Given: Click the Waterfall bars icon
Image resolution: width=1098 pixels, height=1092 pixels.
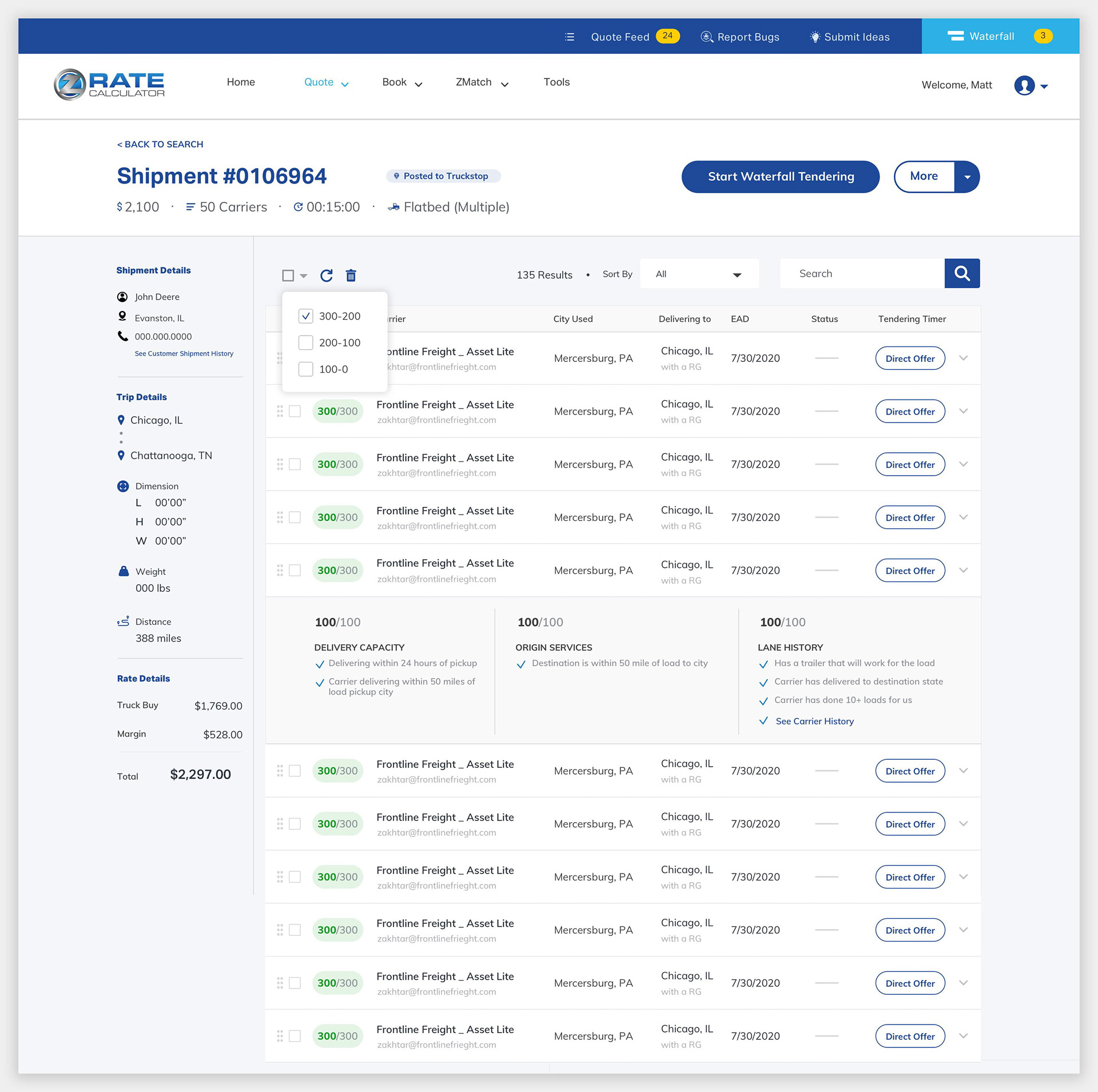Looking at the screenshot, I should (x=956, y=36).
